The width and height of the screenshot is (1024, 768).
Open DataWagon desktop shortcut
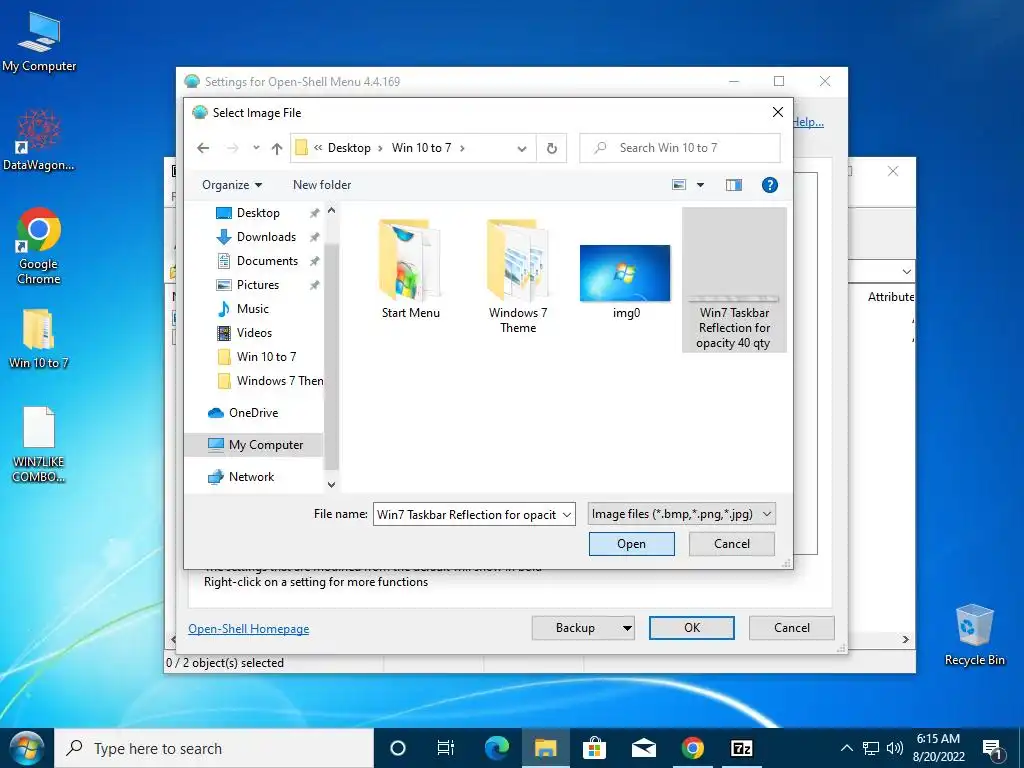pos(39,139)
